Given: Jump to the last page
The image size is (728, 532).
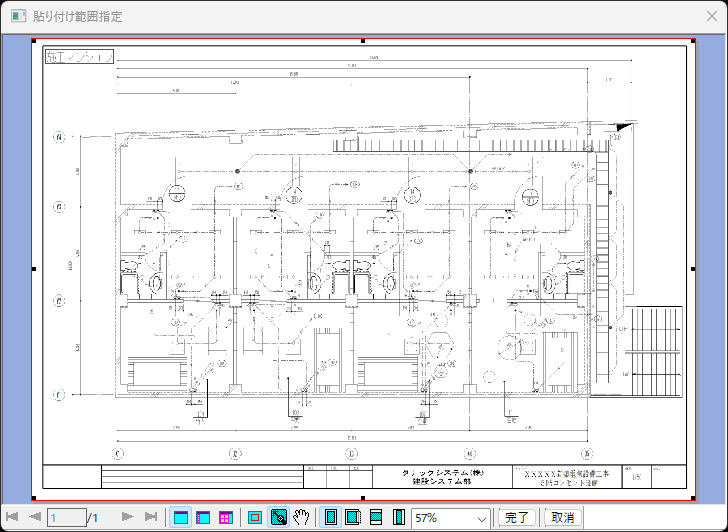Looking at the screenshot, I should (x=151, y=517).
